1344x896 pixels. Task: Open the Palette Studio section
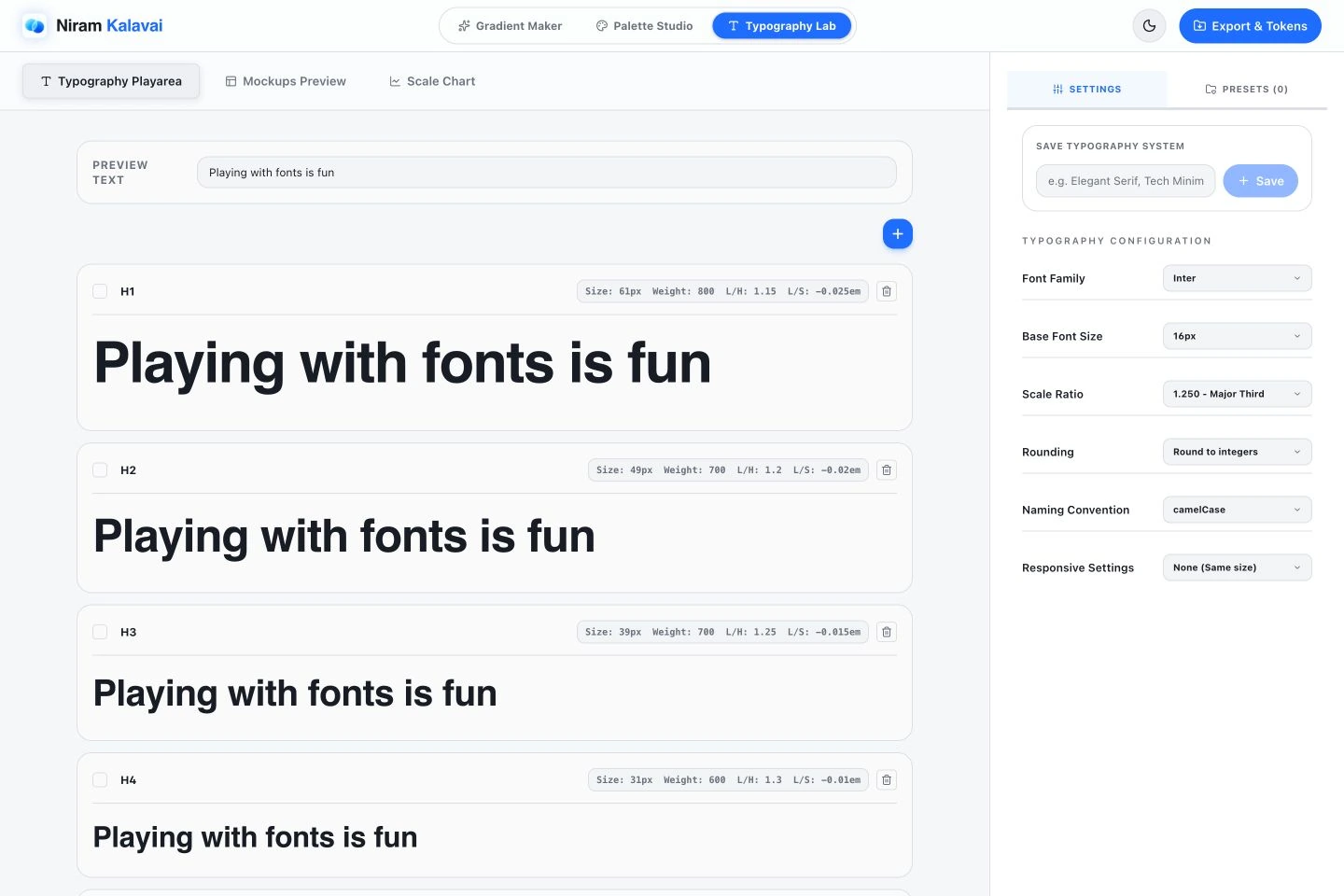[x=644, y=26]
